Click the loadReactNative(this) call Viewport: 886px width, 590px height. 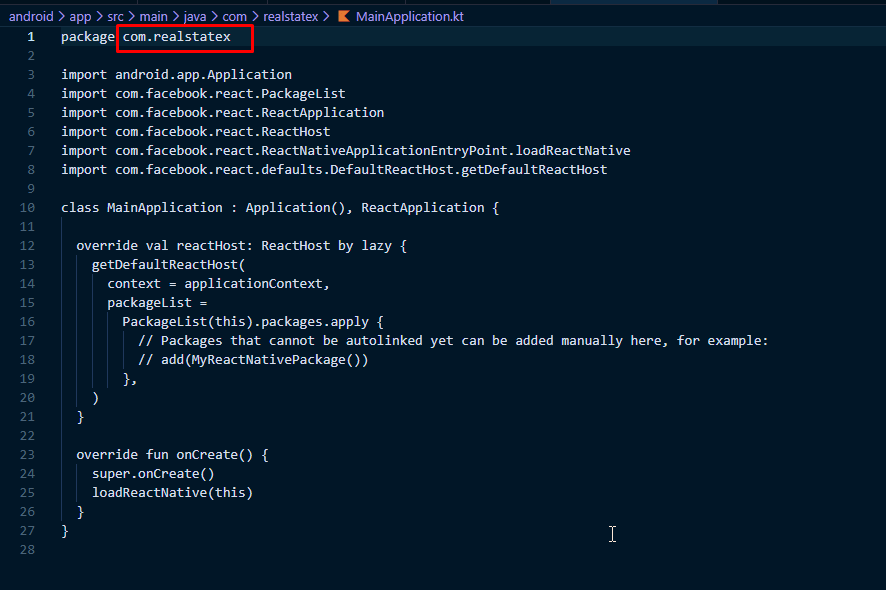pos(172,493)
